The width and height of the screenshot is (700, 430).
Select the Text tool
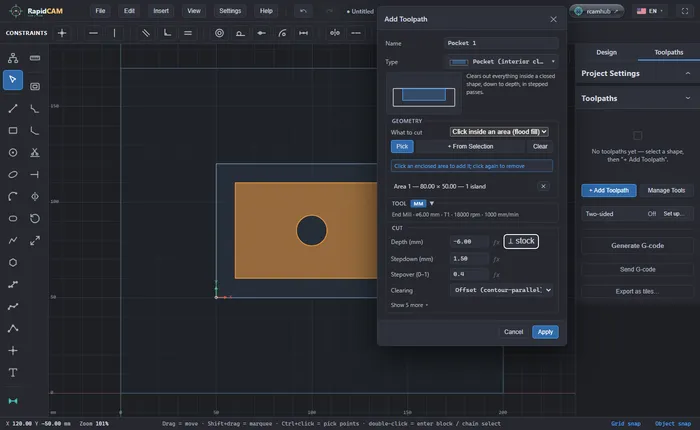tap(13, 372)
